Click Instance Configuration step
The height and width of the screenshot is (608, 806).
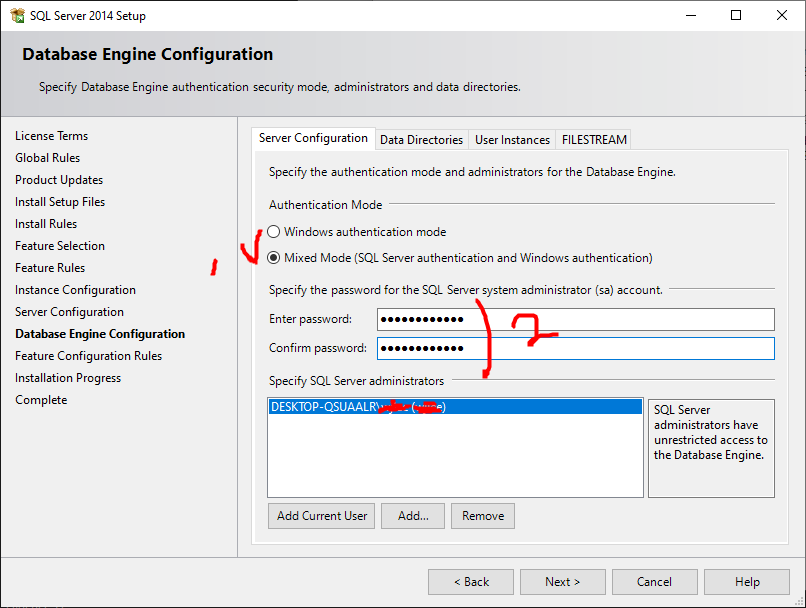[x=75, y=290]
